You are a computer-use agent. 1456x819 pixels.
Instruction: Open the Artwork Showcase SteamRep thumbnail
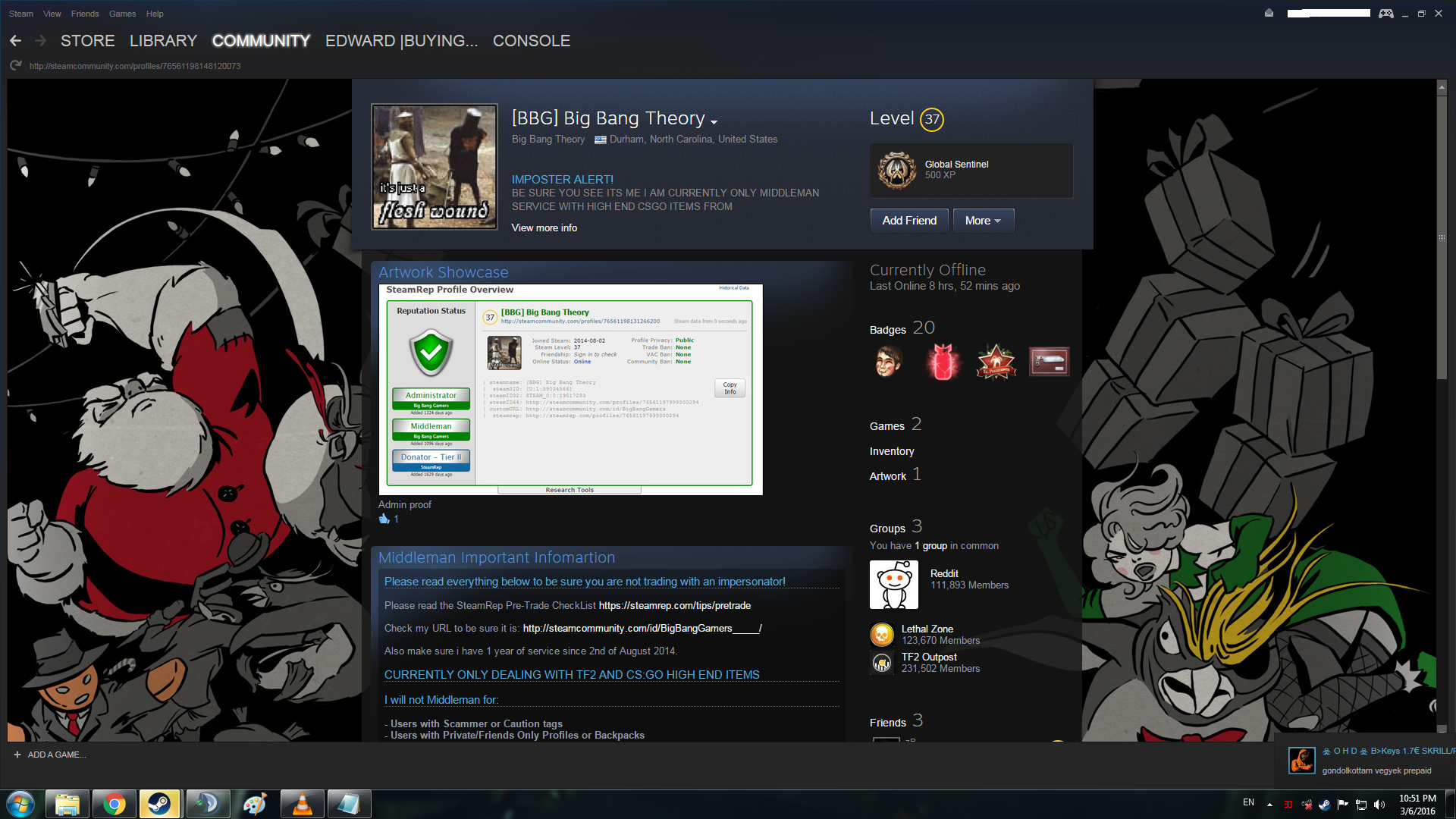pos(570,390)
